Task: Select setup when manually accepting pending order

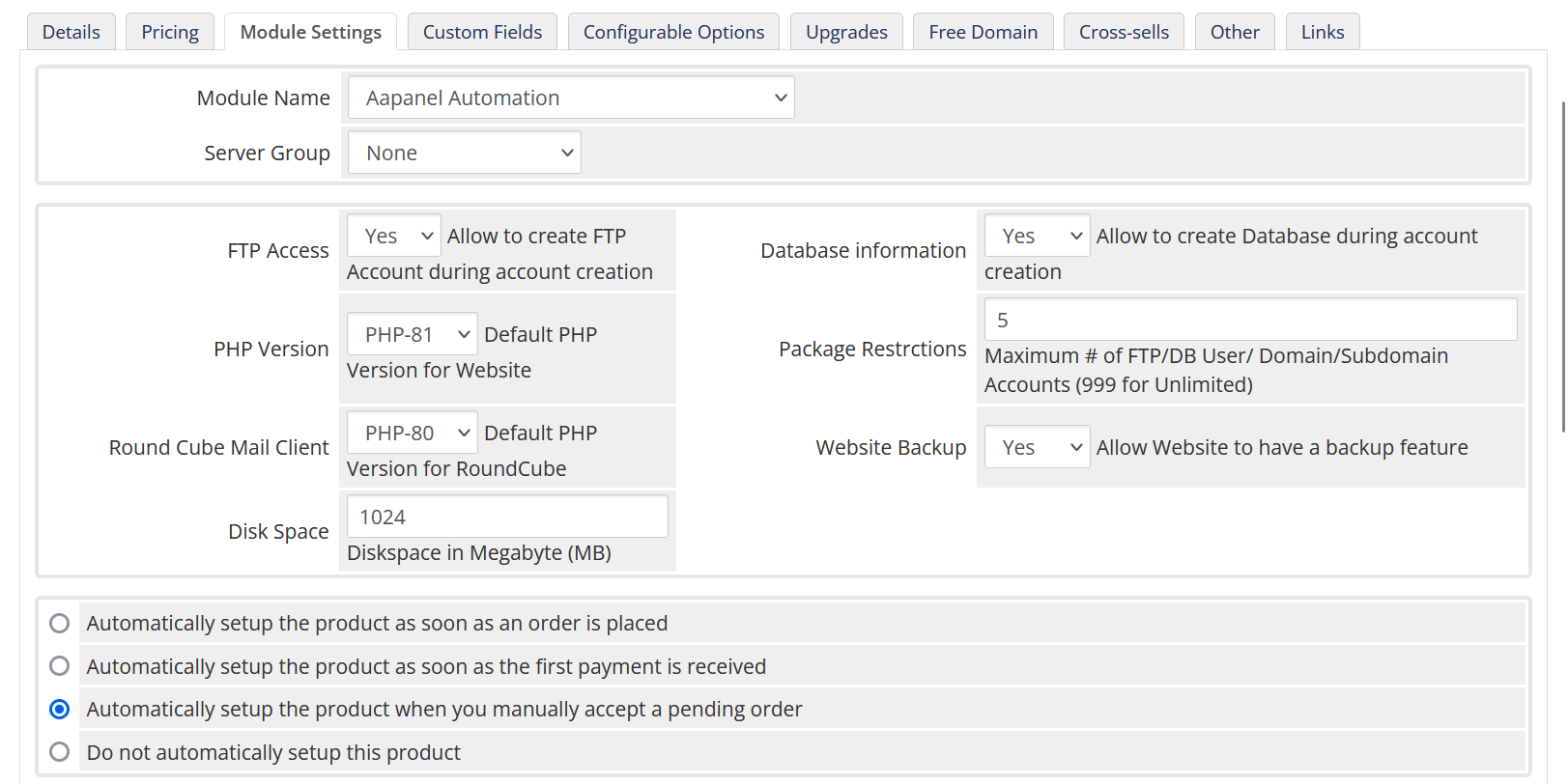Action: [x=60, y=709]
